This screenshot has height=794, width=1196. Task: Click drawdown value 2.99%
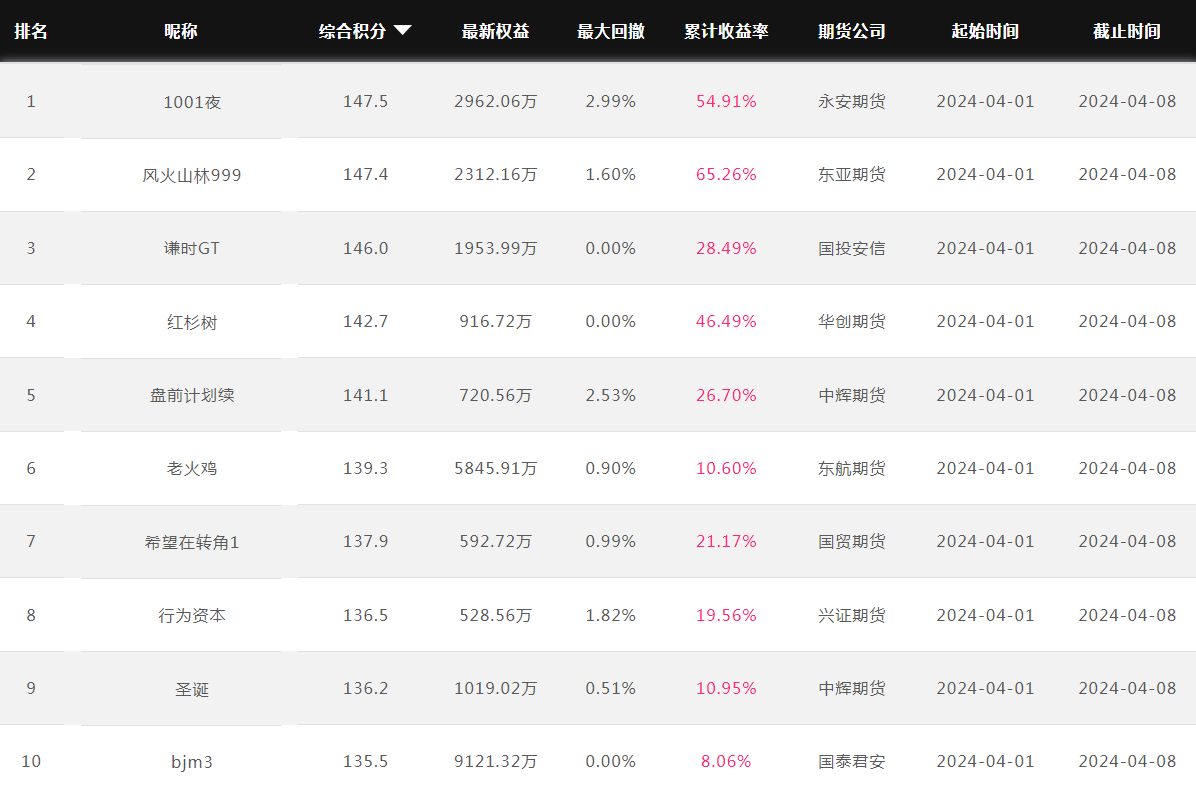point(611,101)
